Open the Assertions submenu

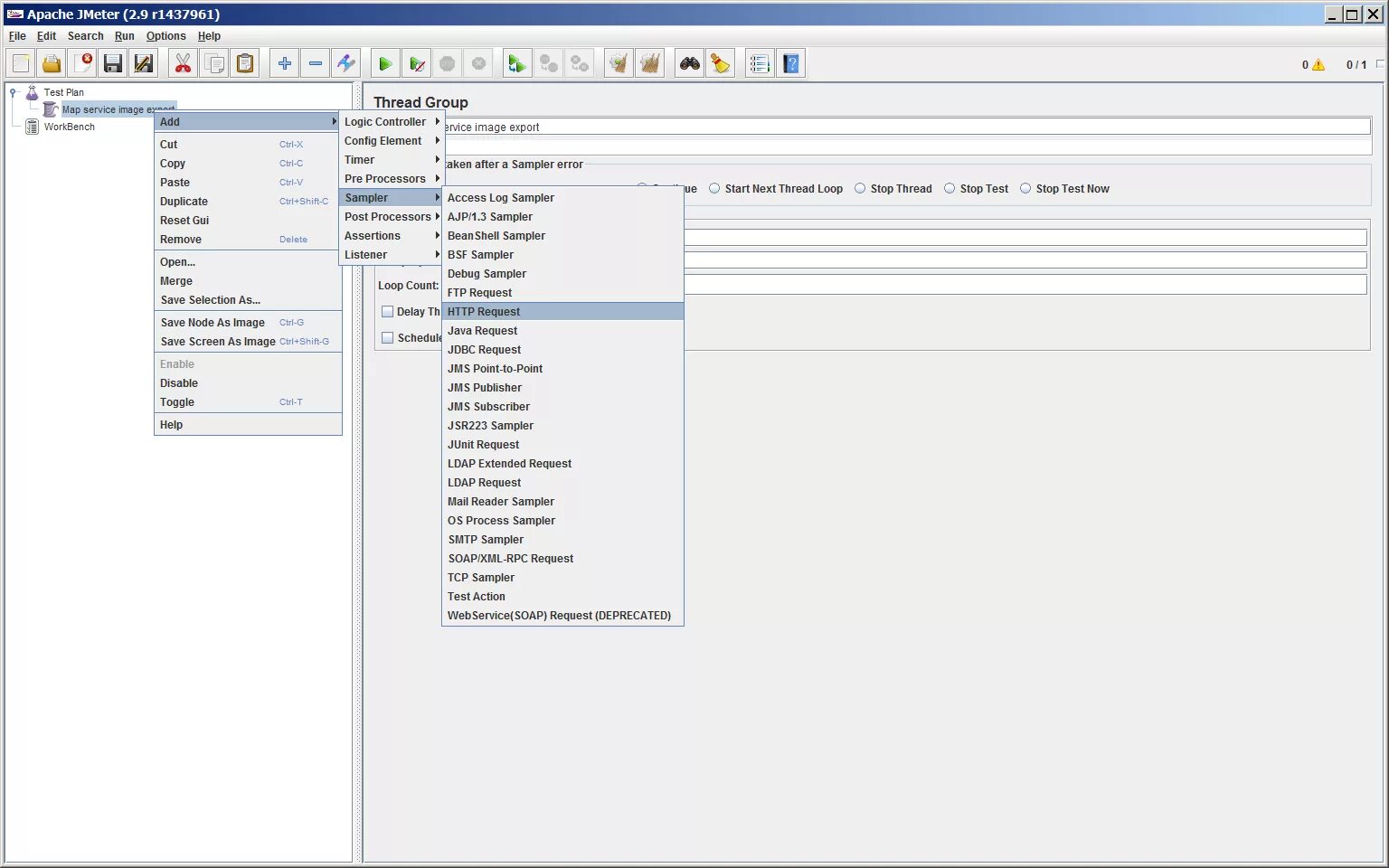[x=392, y=235]
